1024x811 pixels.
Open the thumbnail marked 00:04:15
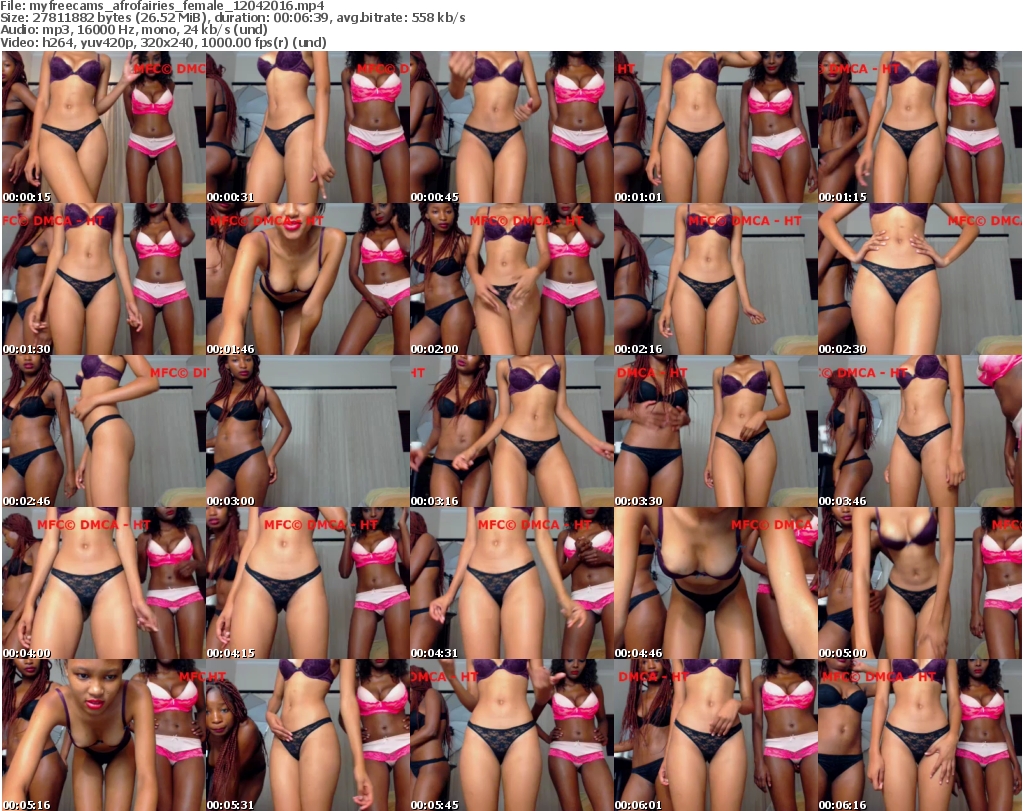coord(308,584)
